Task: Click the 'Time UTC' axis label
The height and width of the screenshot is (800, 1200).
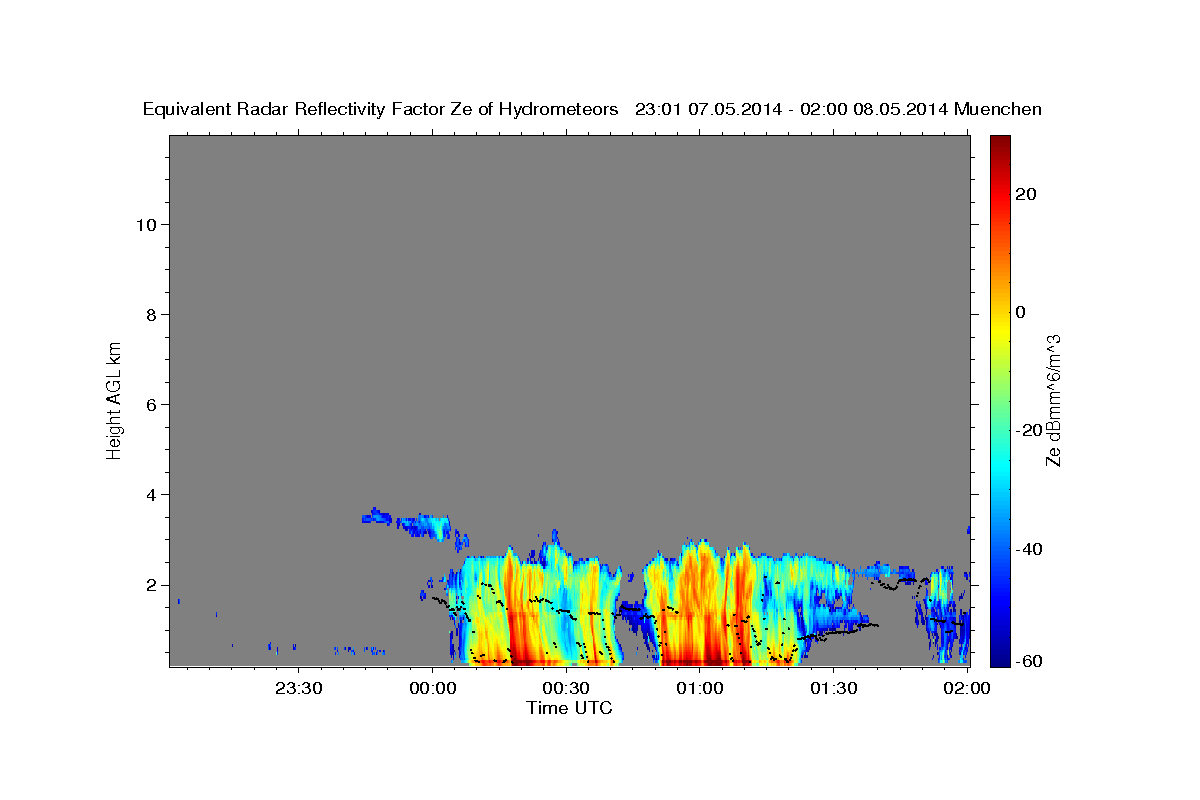Action: pyautogui.click(x=569, y=708)
